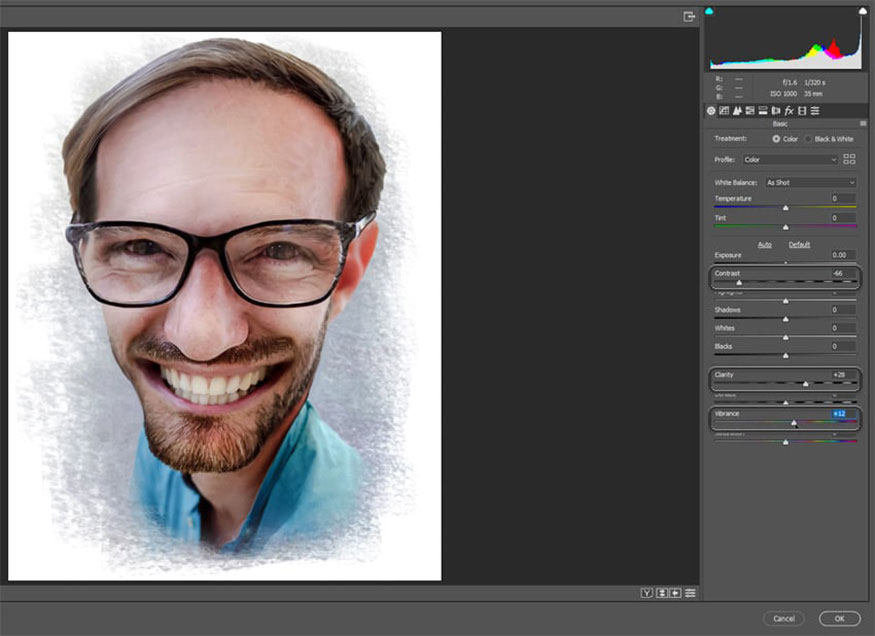Focus the Clarity value field
Image resolution: width=875 pixels, height=636 pixels.
[x=843, y=375]
